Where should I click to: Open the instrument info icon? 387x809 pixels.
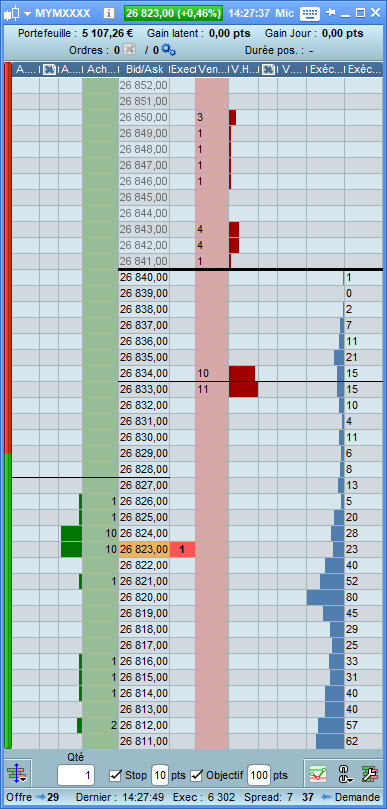coord(108,13)
